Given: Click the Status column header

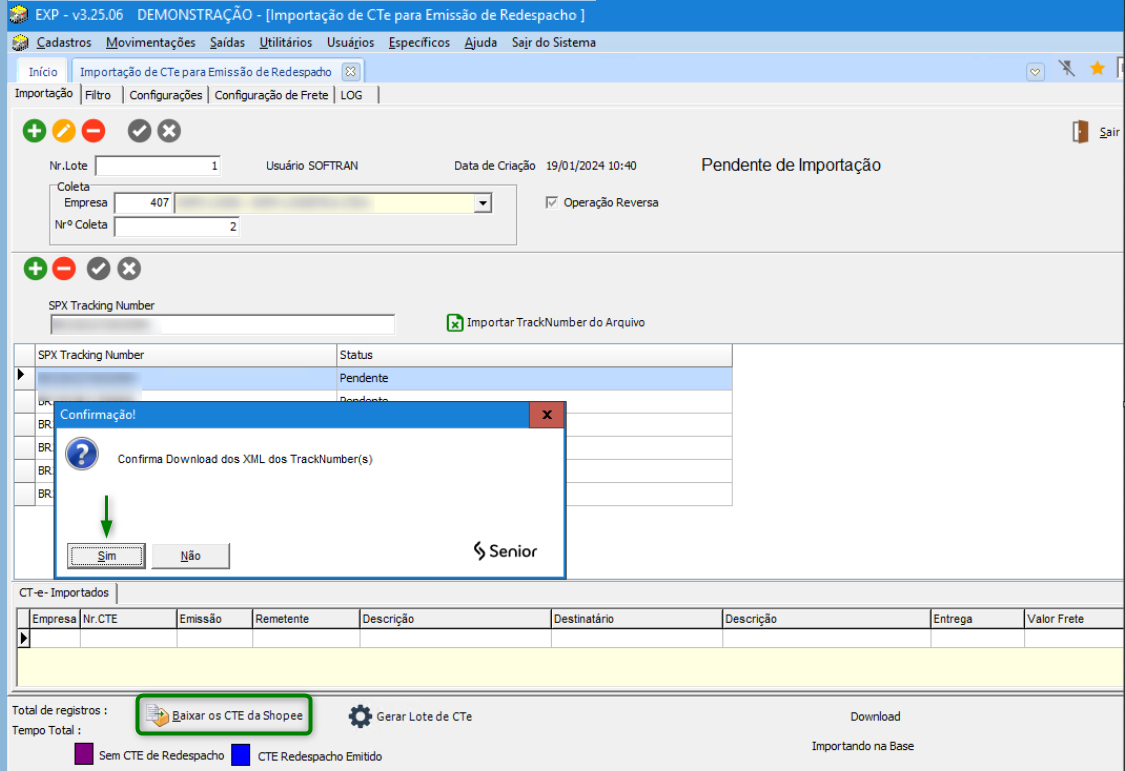Looking at the screenshot, I should pyautogui.click(x=535, y=355).
